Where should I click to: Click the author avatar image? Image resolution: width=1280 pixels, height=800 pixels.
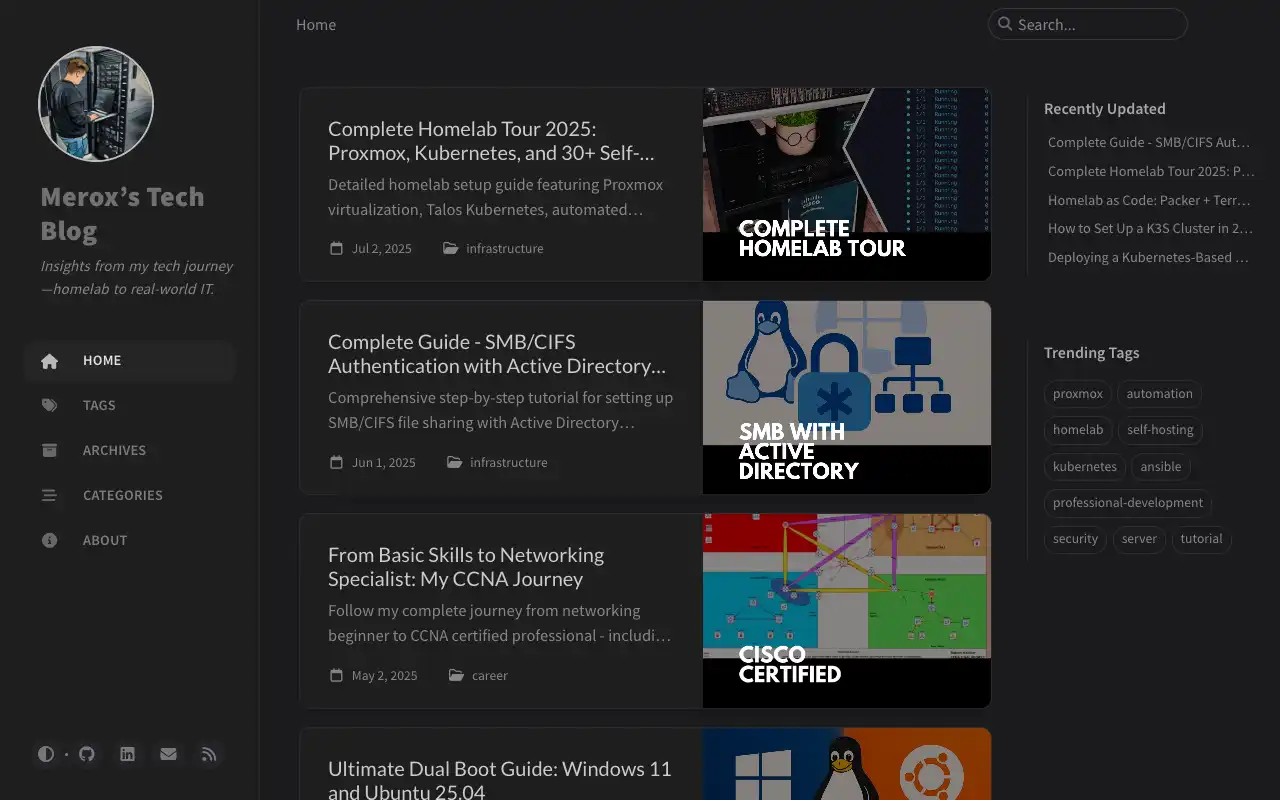click(x=96, y=103)
